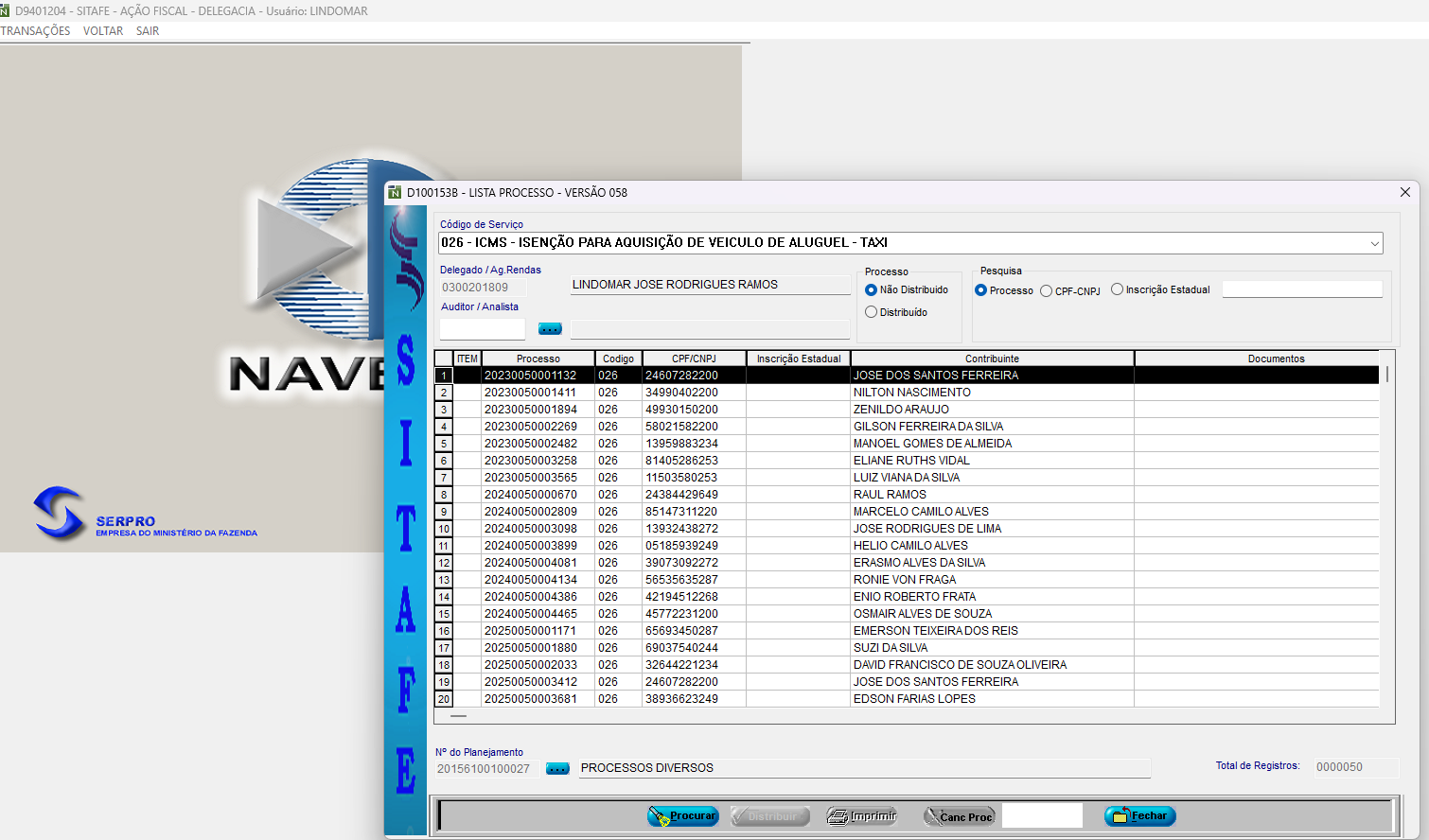Open the TRANSAÇÕES menu

tap(36, 31)
